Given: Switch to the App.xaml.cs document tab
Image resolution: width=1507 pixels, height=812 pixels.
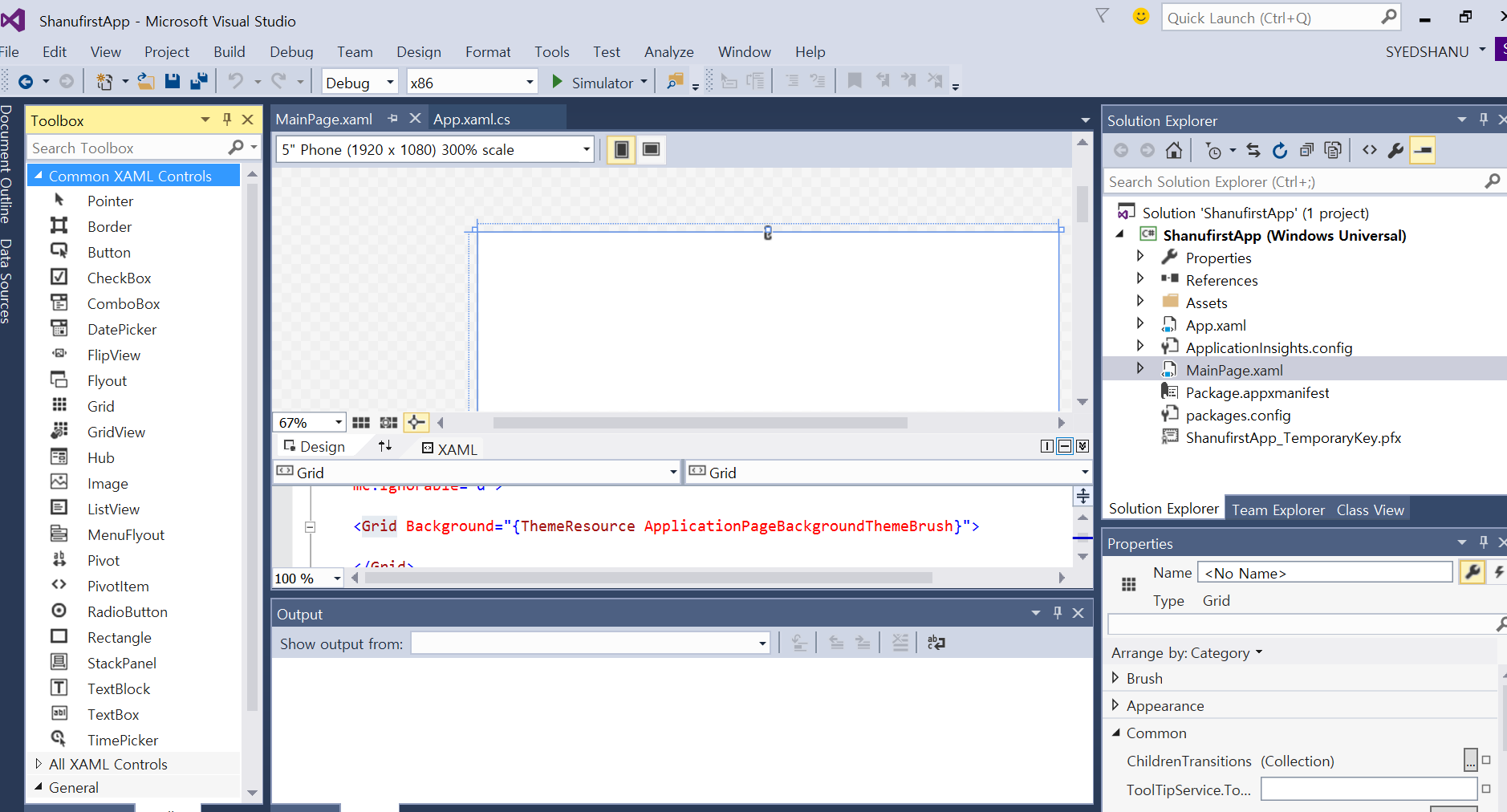Looking at the screenshot, I should tap(472, 119).
